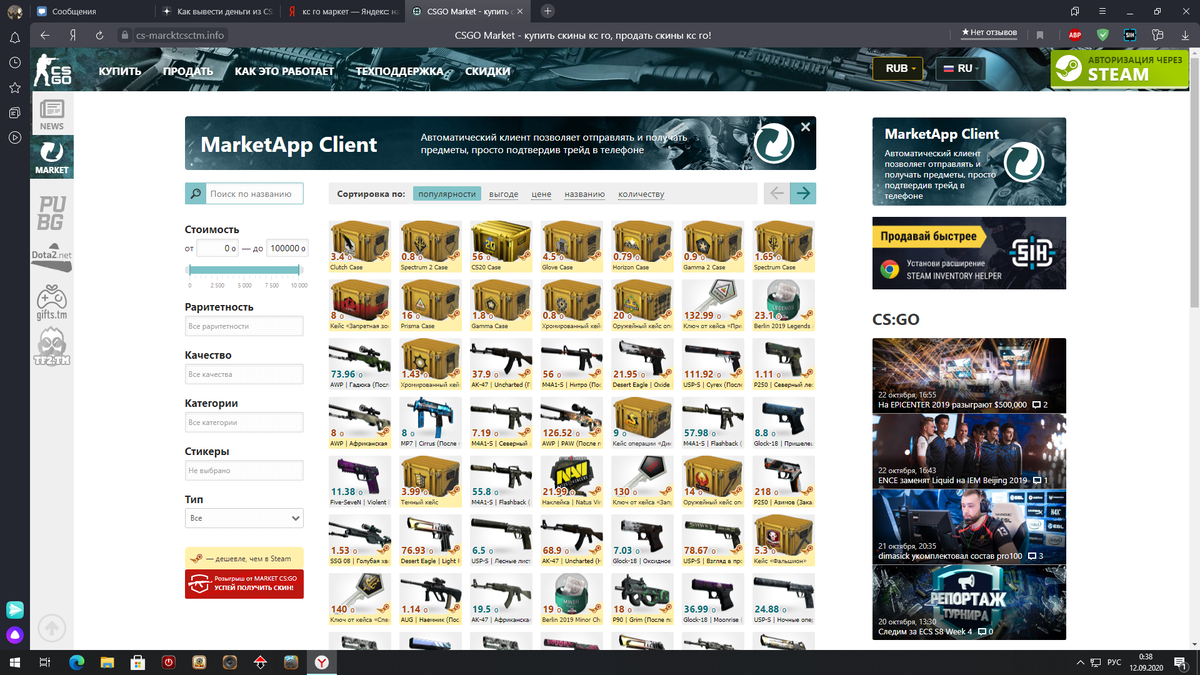Image resolution: width=1200 pixels, height=675 pixels.
Task: Expand the Категории filter dropdown
Action: (x=244, y=422)
